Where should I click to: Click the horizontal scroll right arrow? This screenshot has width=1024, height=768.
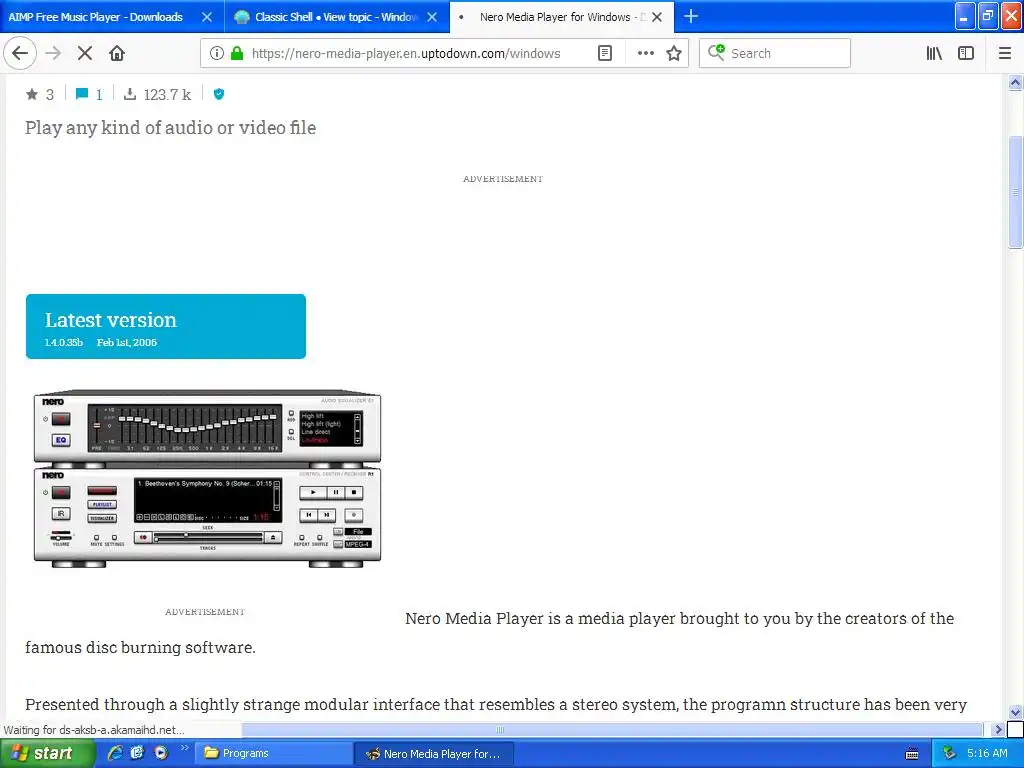(998, 729)
